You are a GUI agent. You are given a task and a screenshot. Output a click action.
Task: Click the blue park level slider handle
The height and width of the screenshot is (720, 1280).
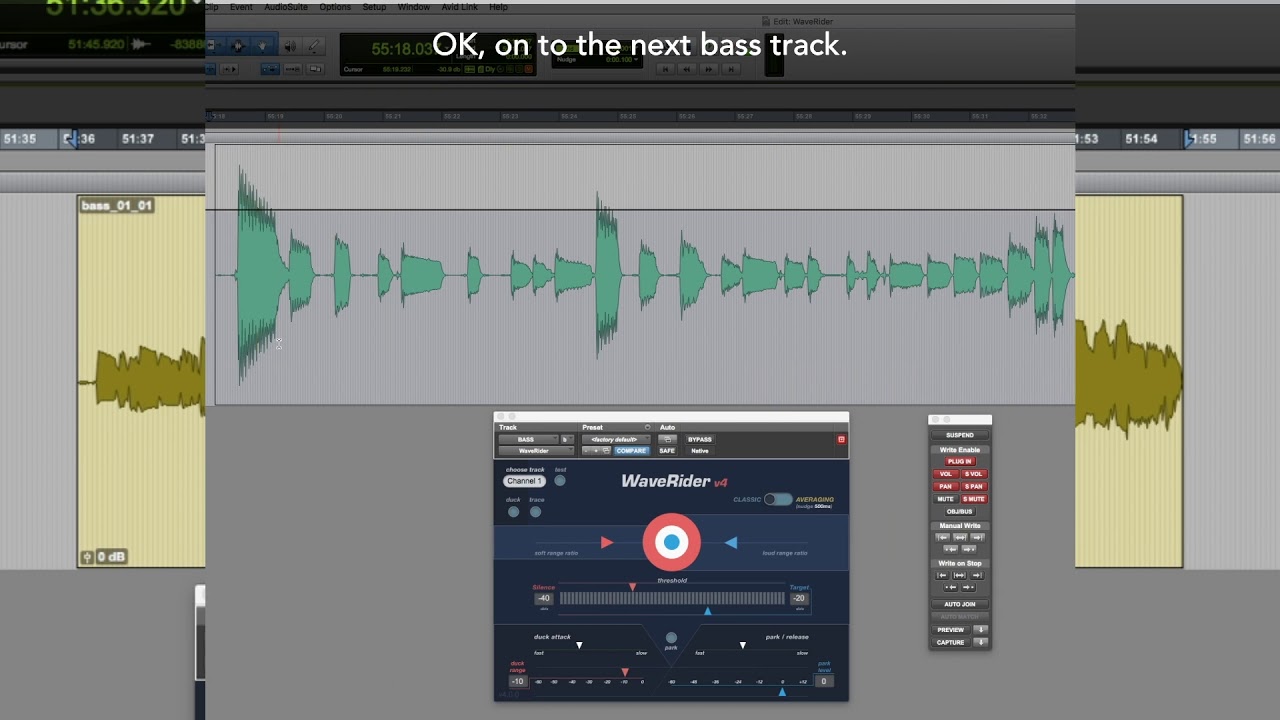(x=782, y=691)
